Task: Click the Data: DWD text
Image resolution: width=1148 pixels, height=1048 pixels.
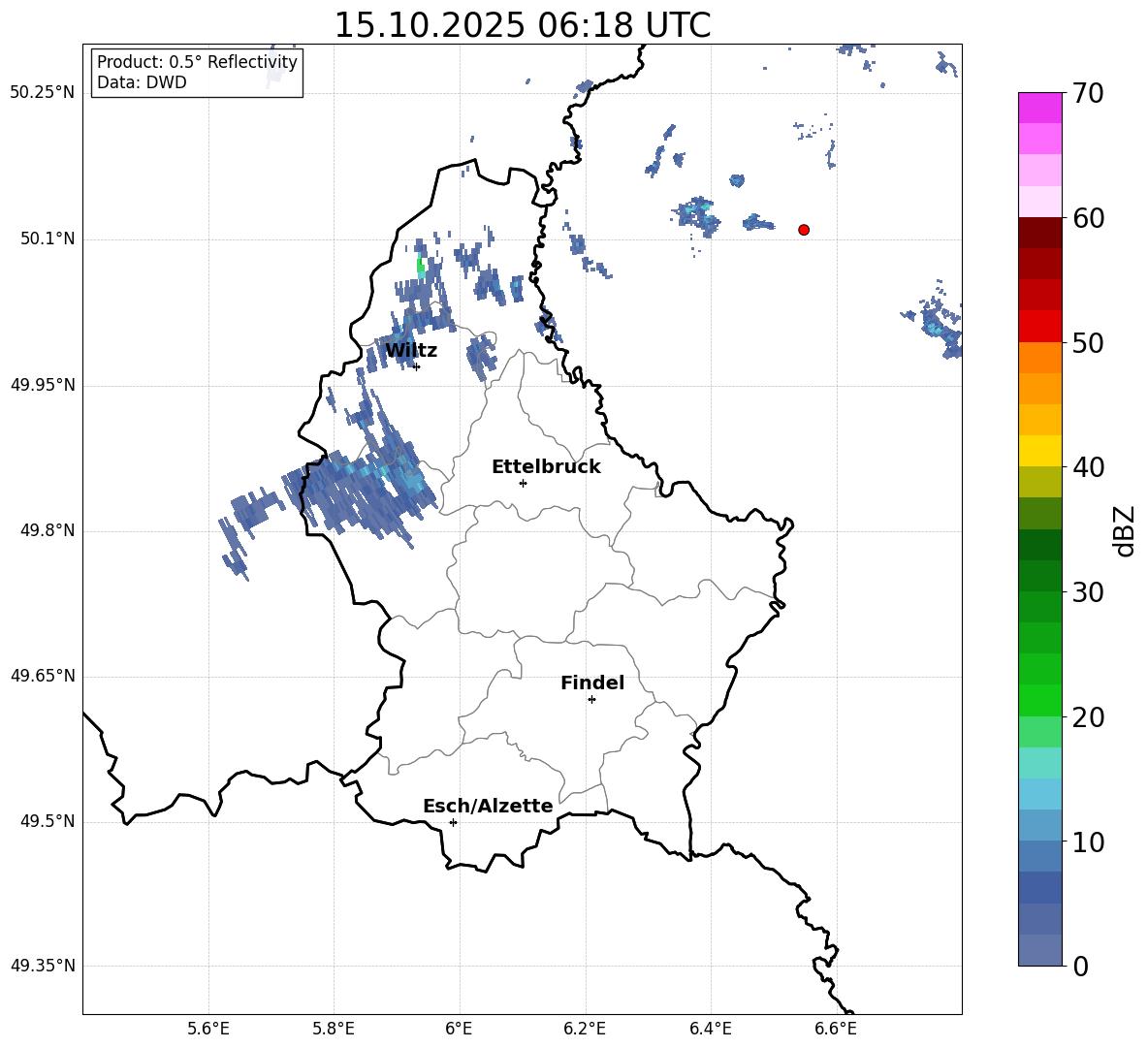Action: point(142,82)
